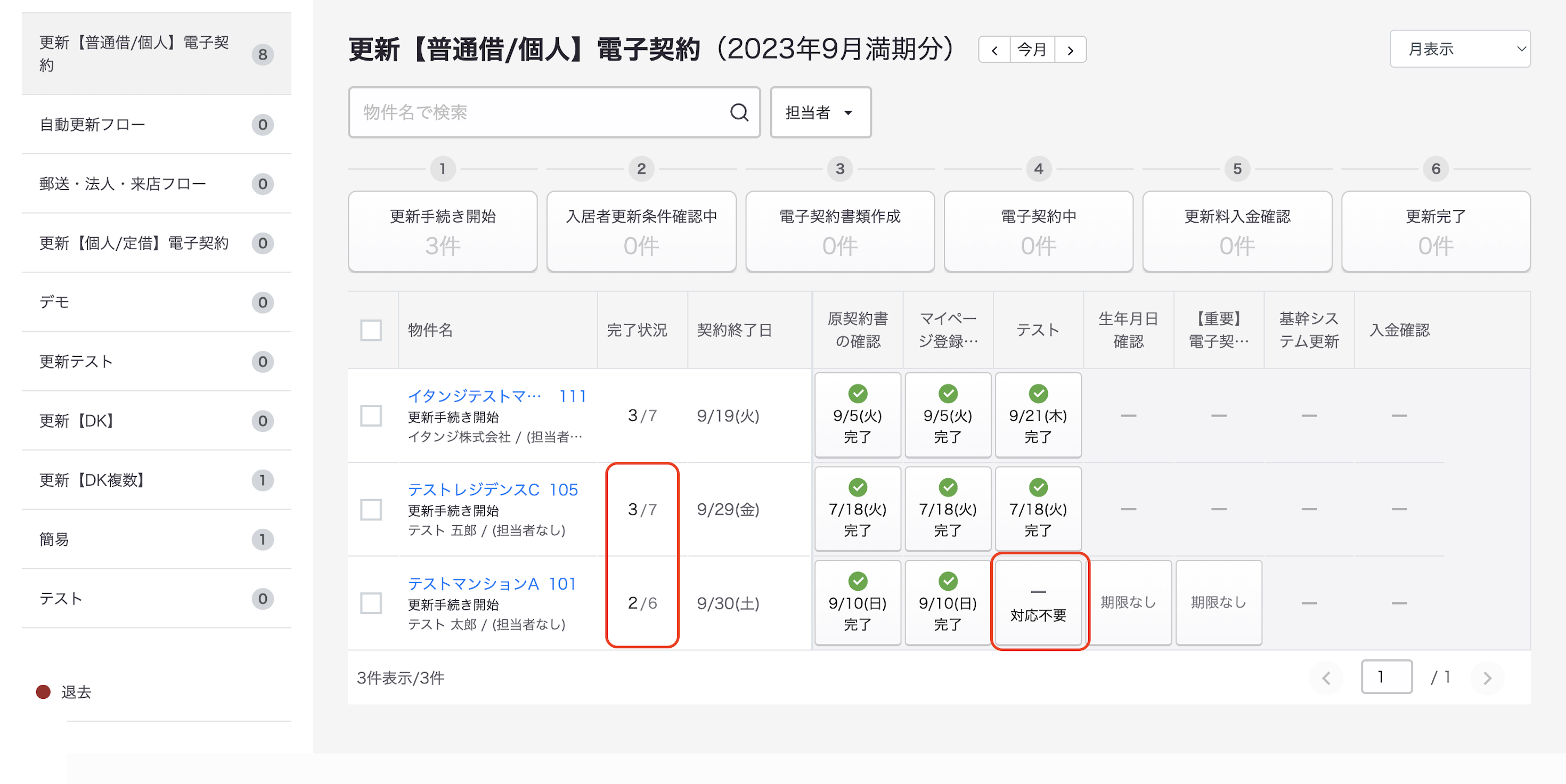Viewport: 1566px width, 784px height.
Task: Click the search magnifier icon
Action: [x=739, y=112]
